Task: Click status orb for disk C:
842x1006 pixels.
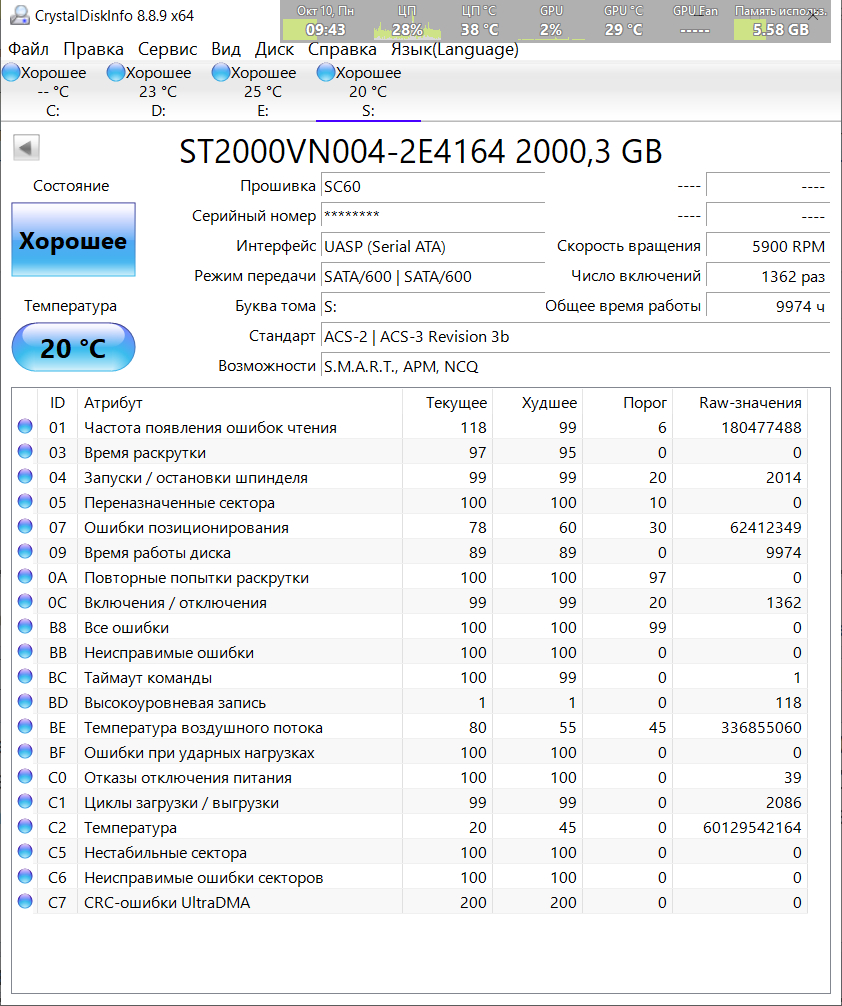Action: [11, 72]
